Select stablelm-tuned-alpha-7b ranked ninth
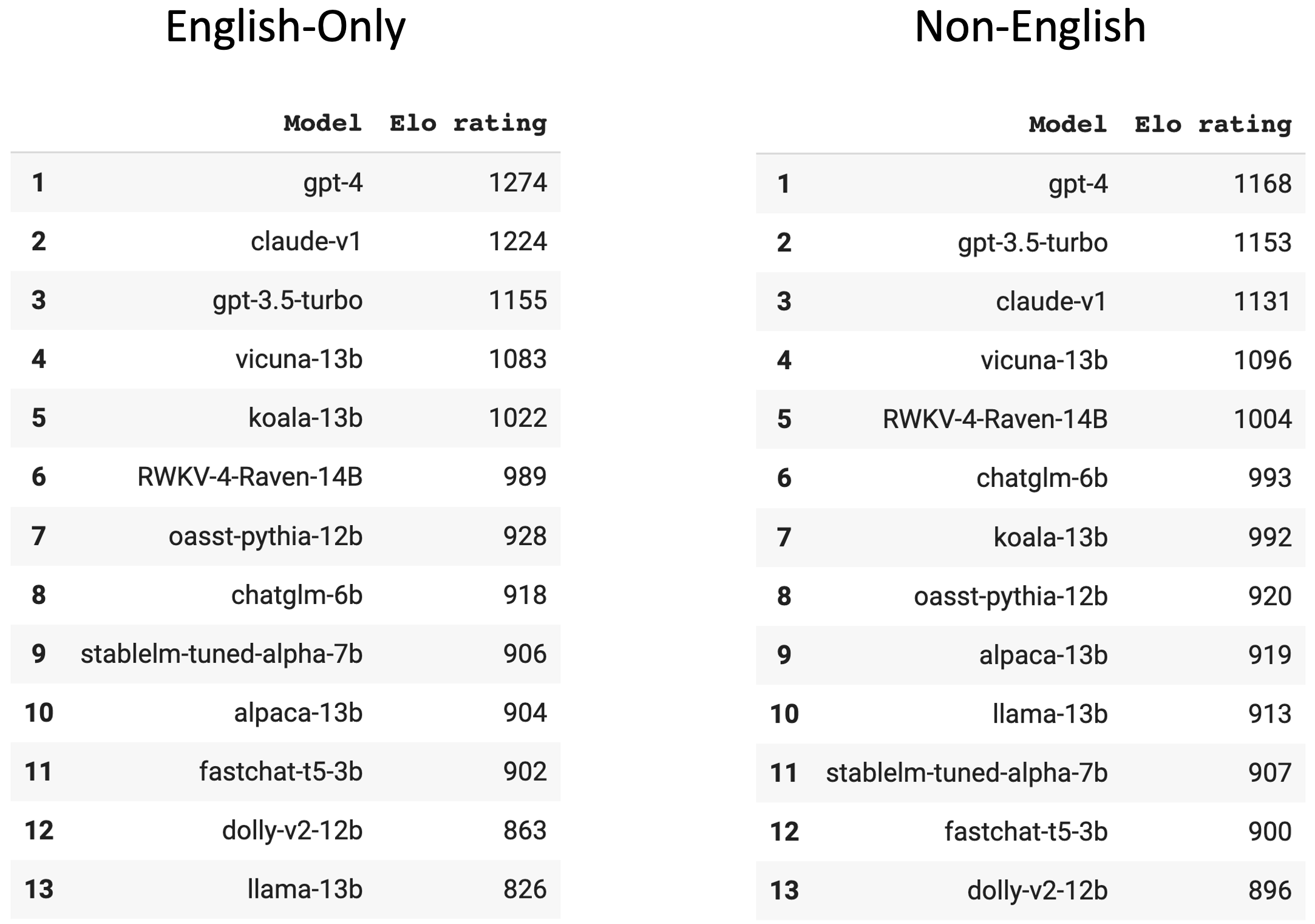1315x924 pixels. [x=222, y=654]
